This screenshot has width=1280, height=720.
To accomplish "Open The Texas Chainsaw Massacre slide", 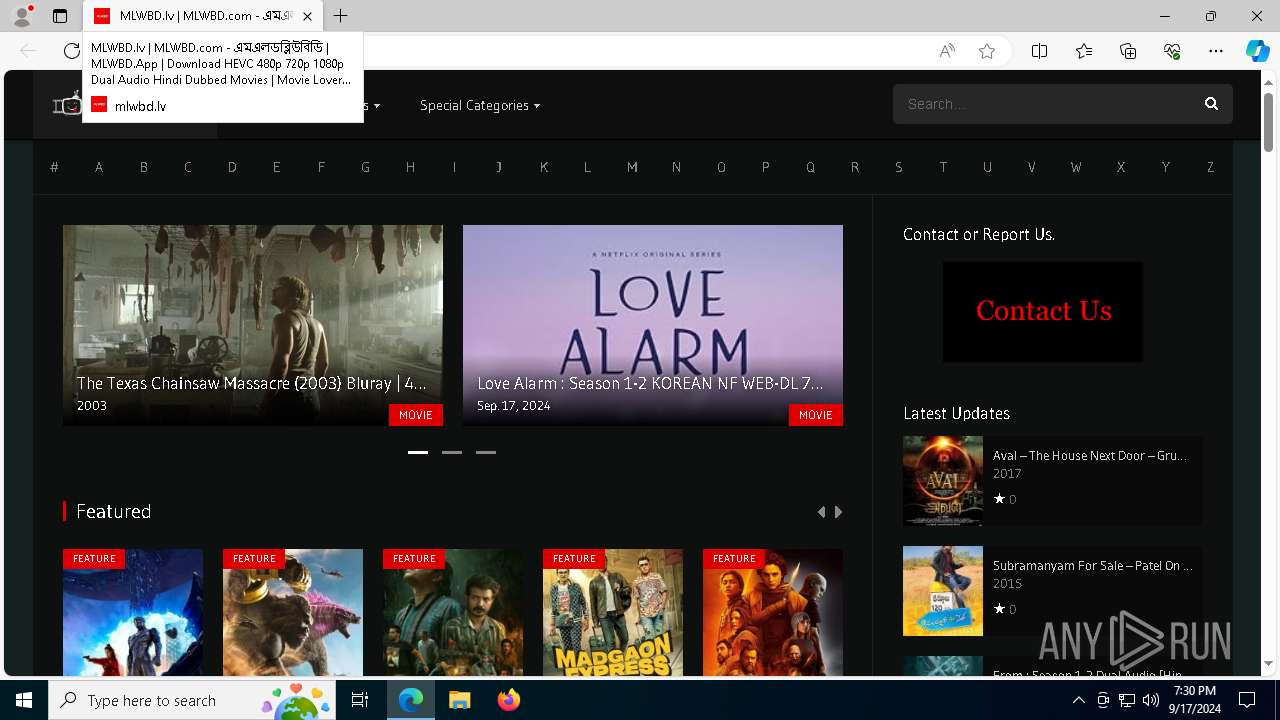I will [x=253, y=325].
